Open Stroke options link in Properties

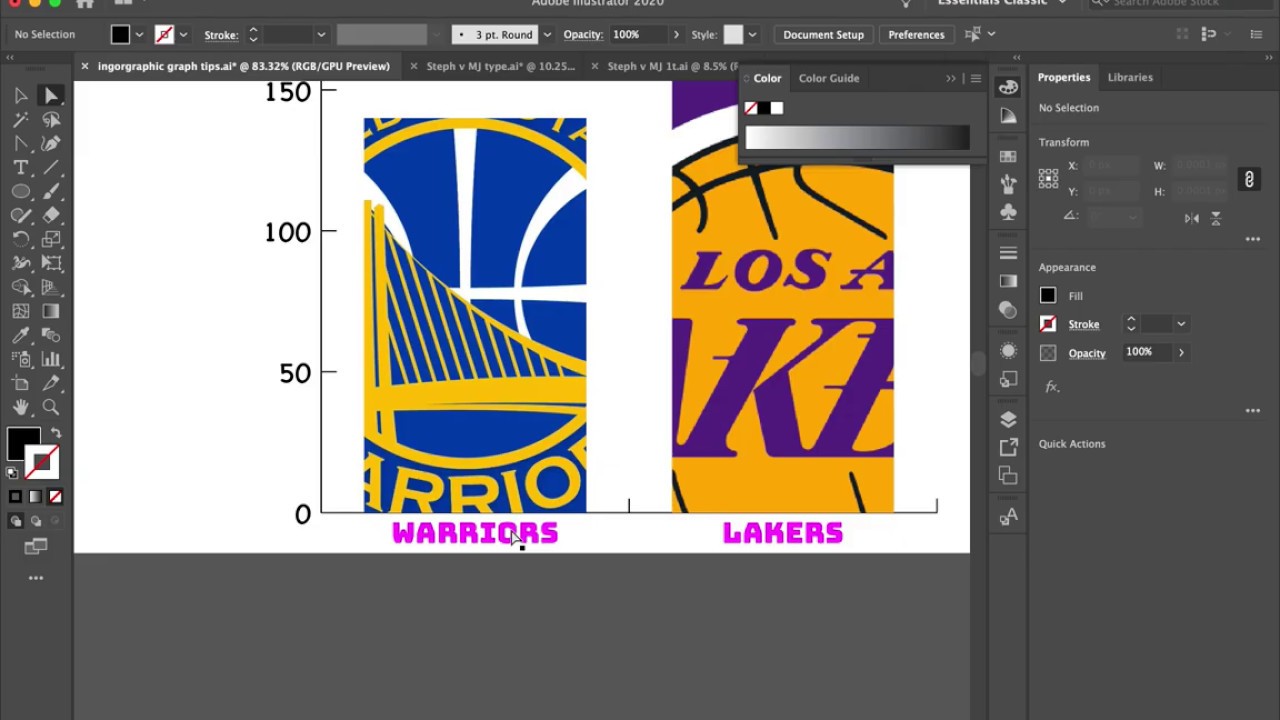click(1083, 324)
